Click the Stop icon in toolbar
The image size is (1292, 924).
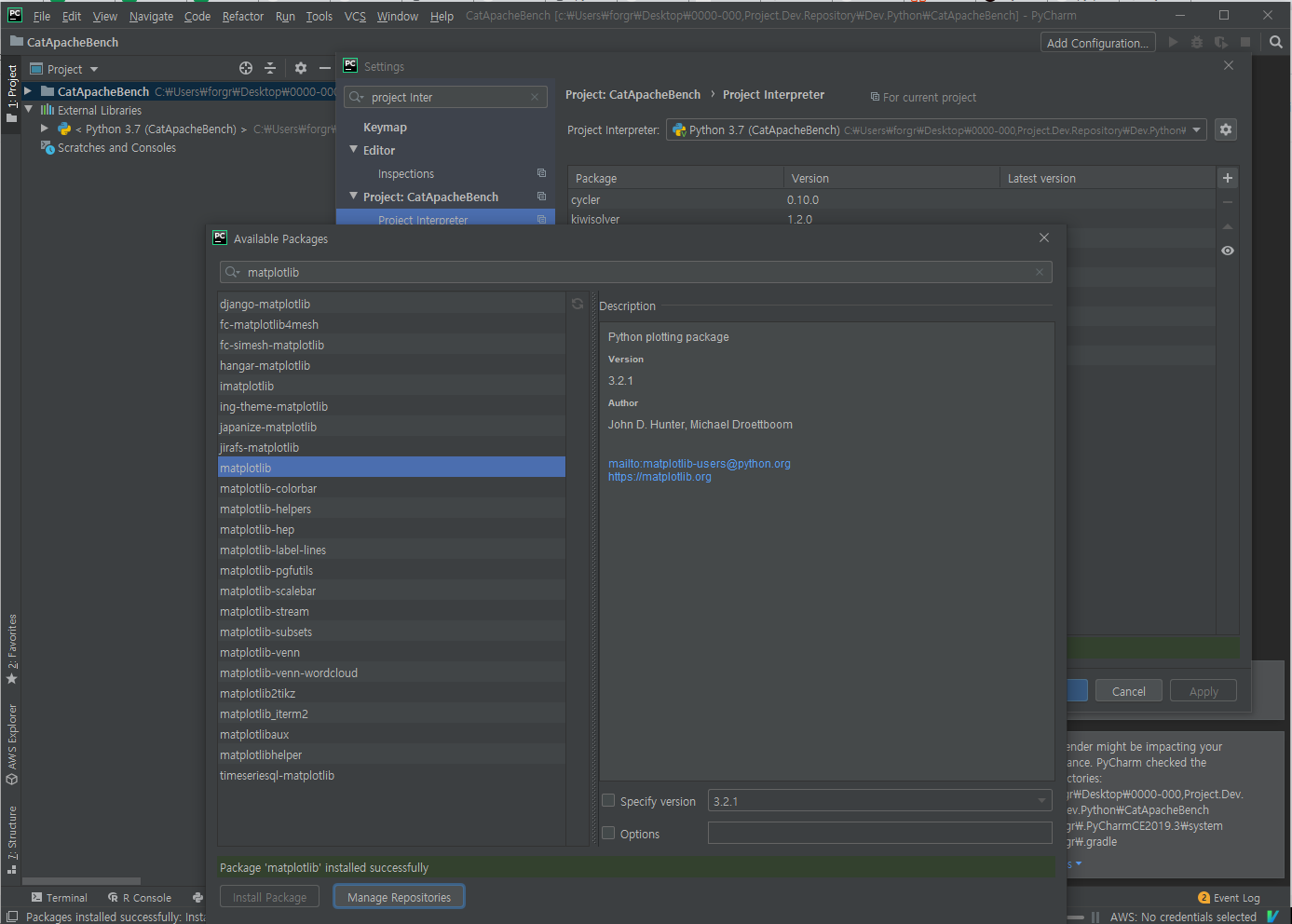1245,42
